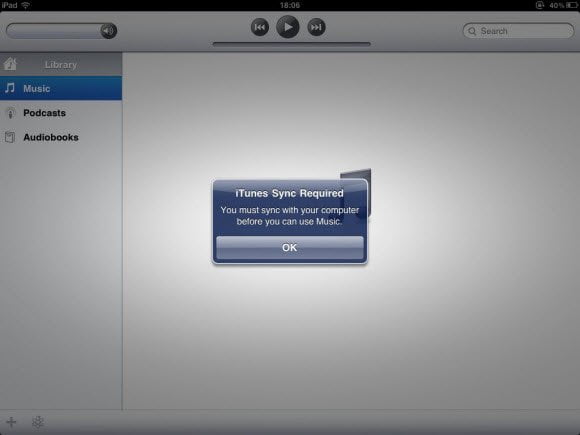Click the podcast microphone icon
This screenshot has height=435, width=580.
10,113
